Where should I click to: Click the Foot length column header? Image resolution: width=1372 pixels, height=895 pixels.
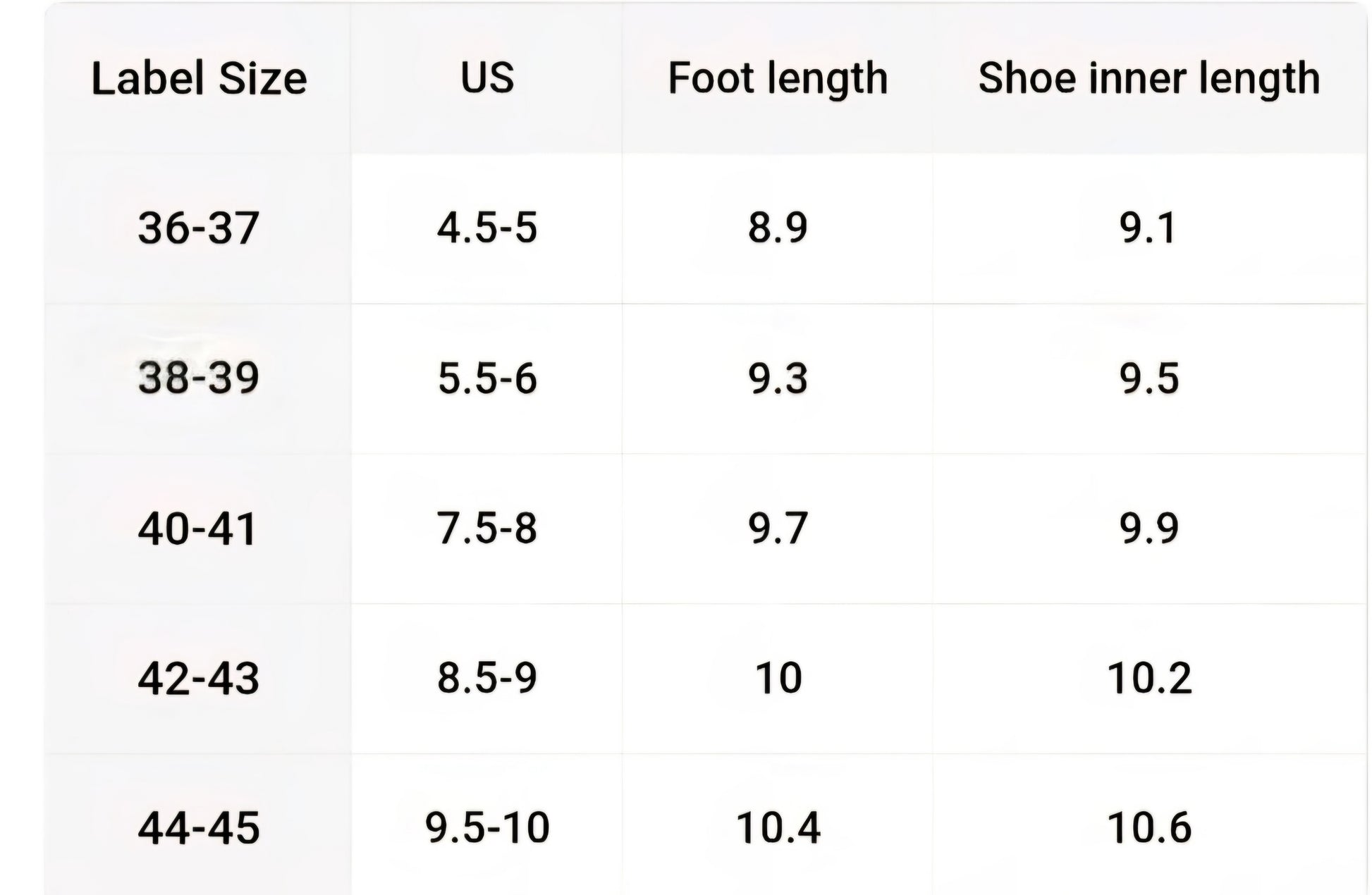778,78
